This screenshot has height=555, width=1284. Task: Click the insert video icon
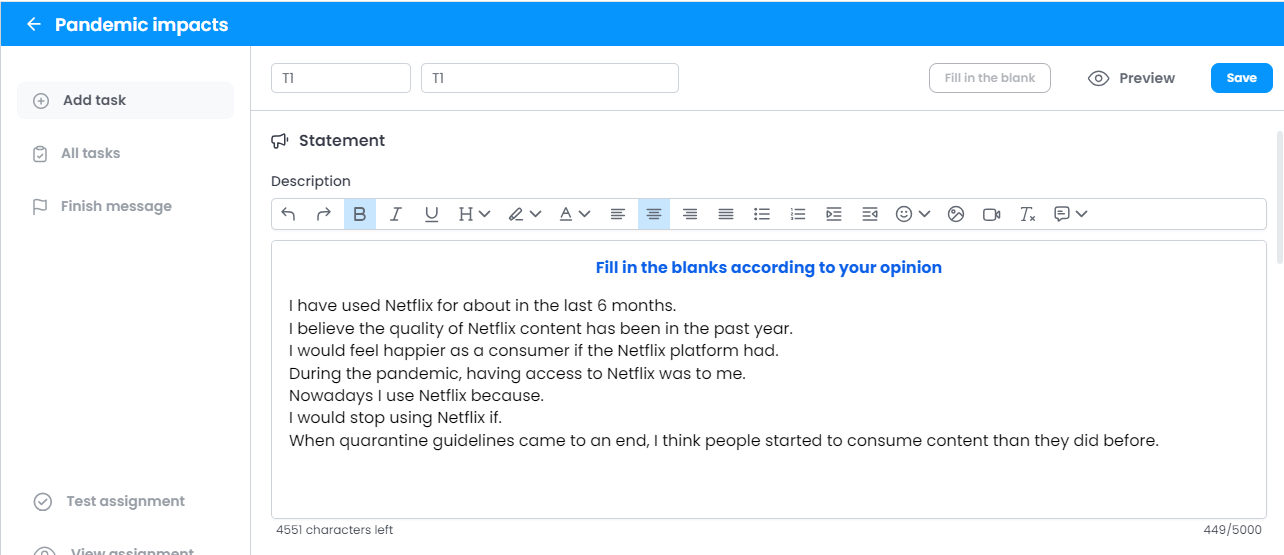(x=992, y=214)
